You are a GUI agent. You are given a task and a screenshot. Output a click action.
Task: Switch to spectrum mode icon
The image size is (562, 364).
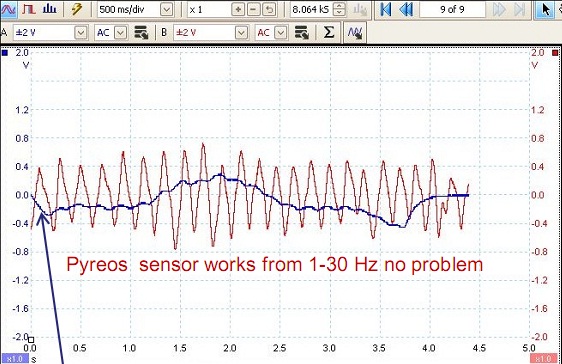49,9
